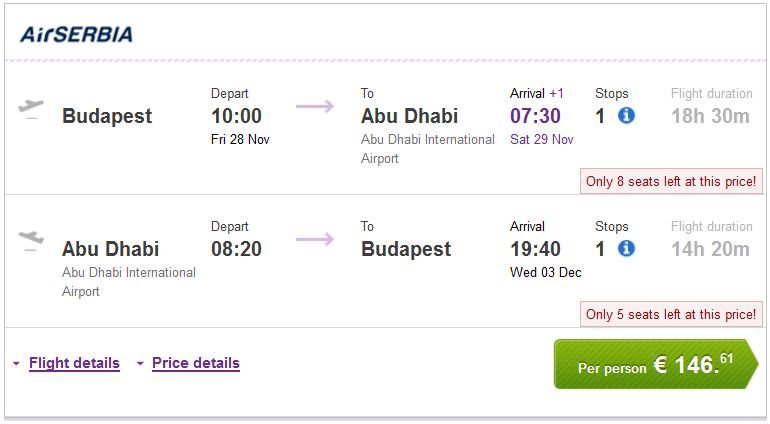Expand Flight details triangle arrow
770x424 pixels.
point(16,364)
